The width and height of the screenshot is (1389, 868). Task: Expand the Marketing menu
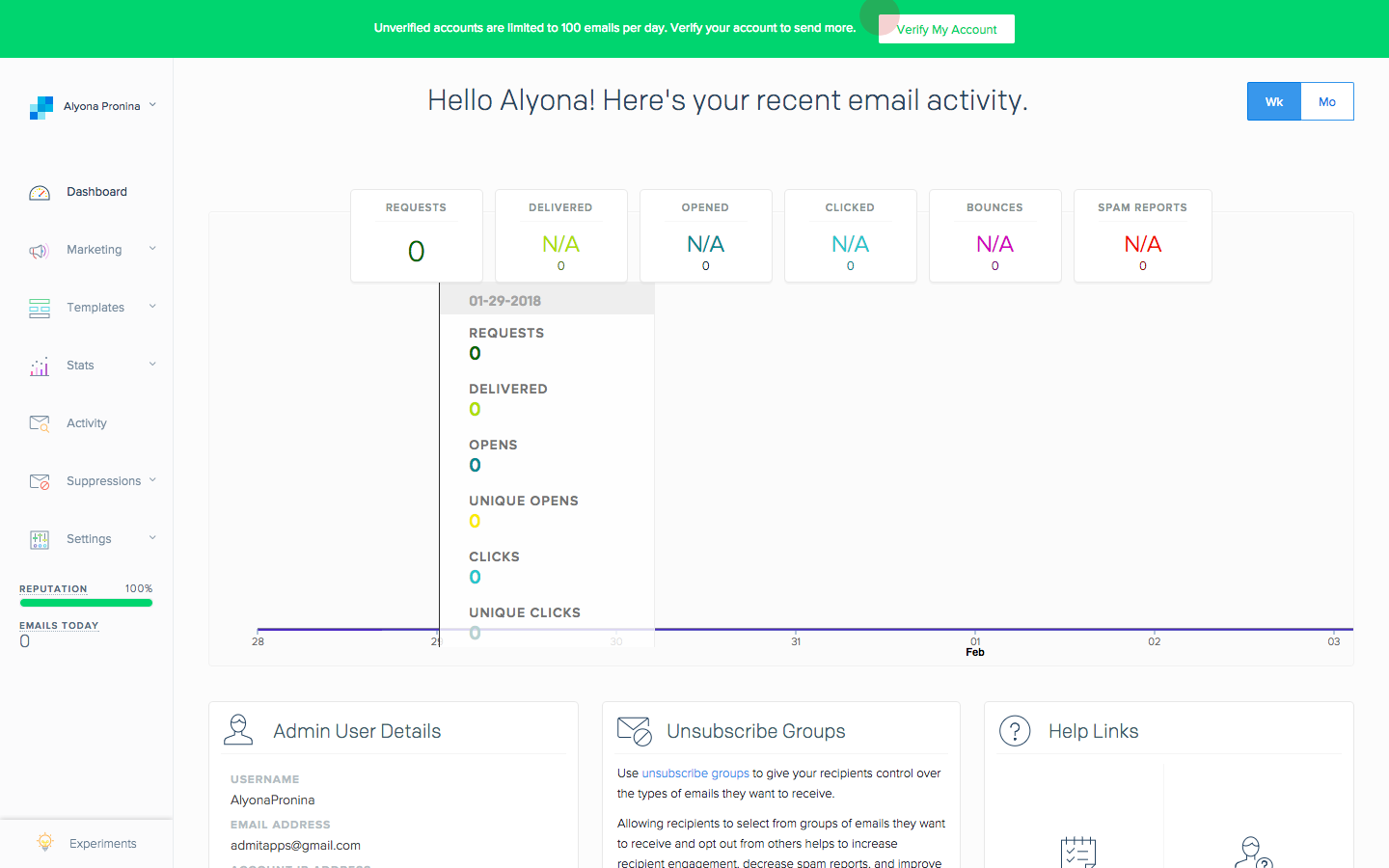click(152, 249)
